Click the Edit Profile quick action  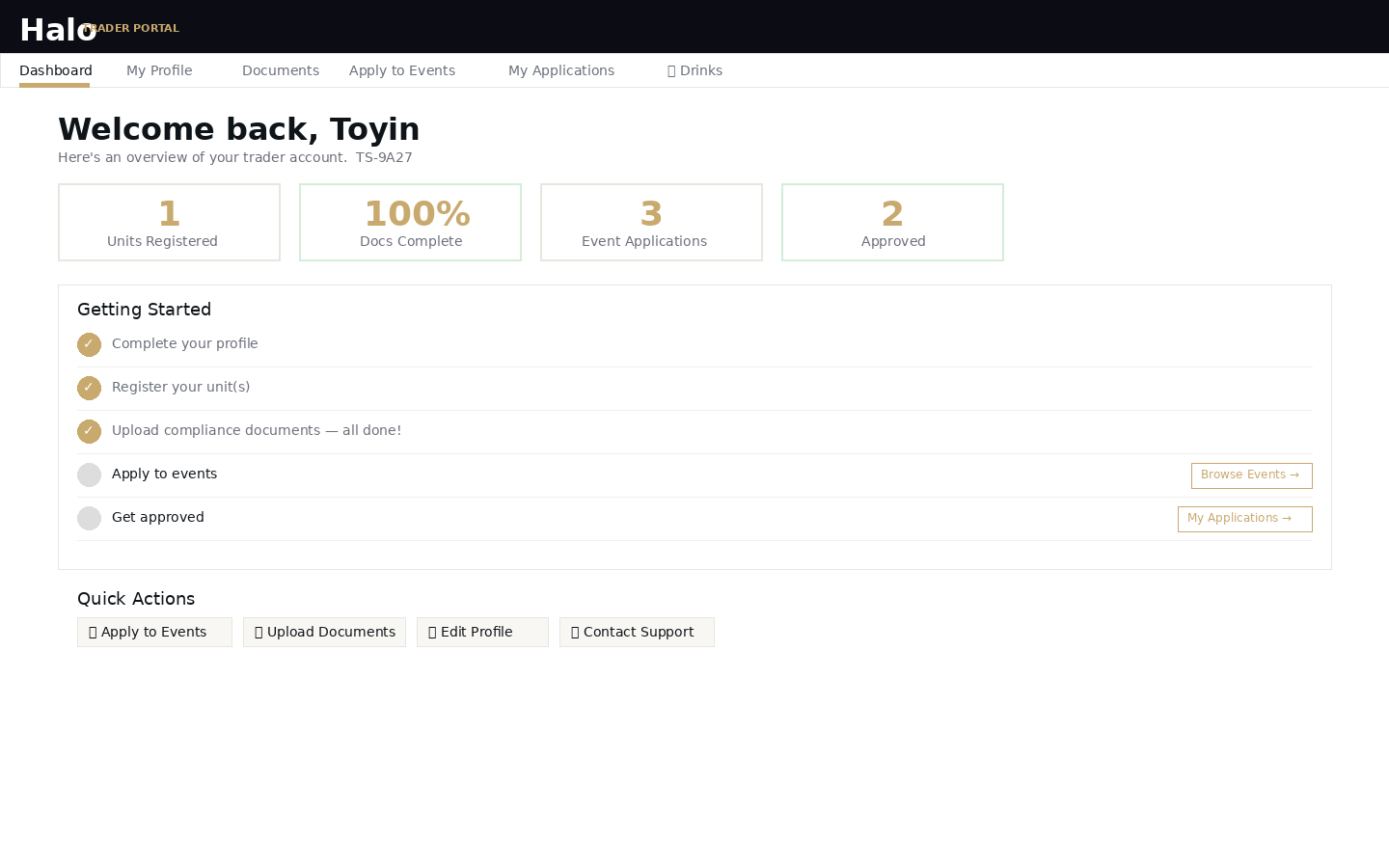coord(482,632)
